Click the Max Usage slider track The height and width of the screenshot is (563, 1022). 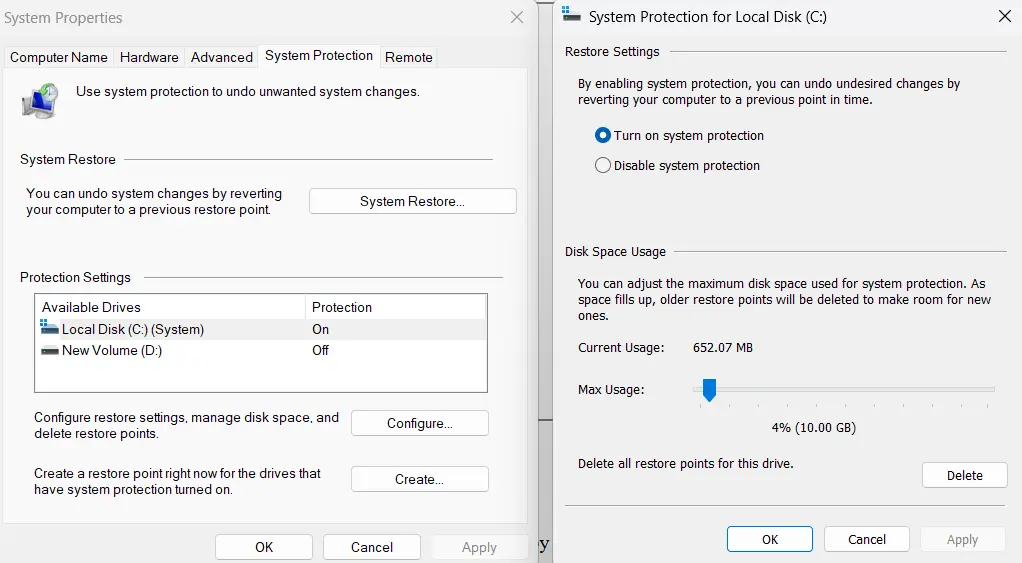(x=844, y=389)
